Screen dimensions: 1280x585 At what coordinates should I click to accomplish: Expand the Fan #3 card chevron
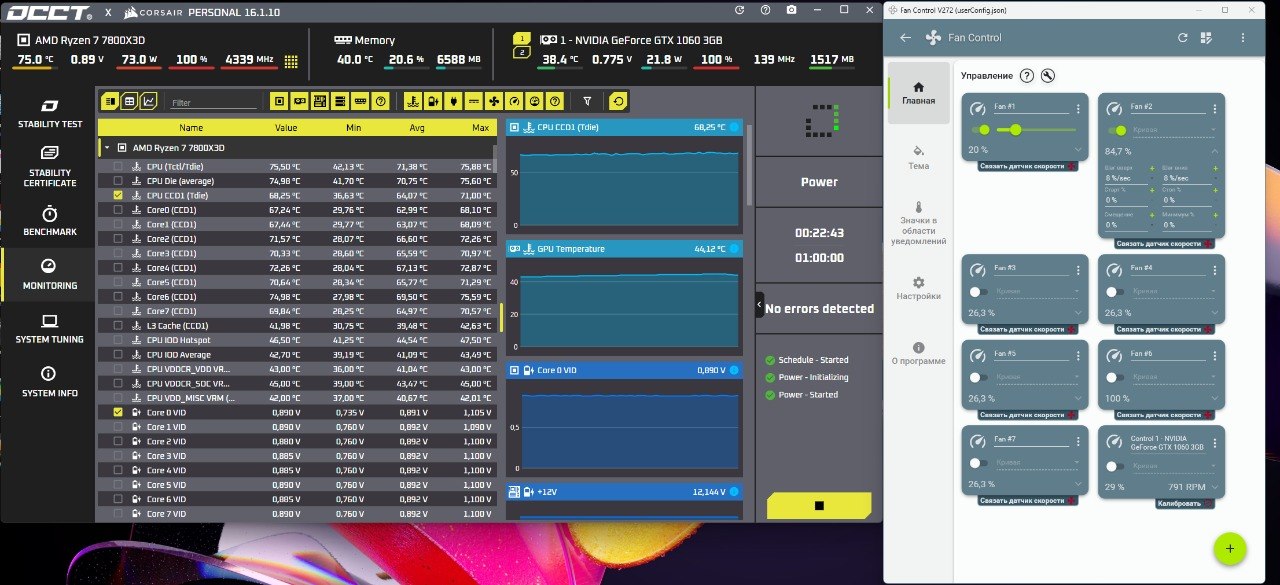pos(1078,313)
